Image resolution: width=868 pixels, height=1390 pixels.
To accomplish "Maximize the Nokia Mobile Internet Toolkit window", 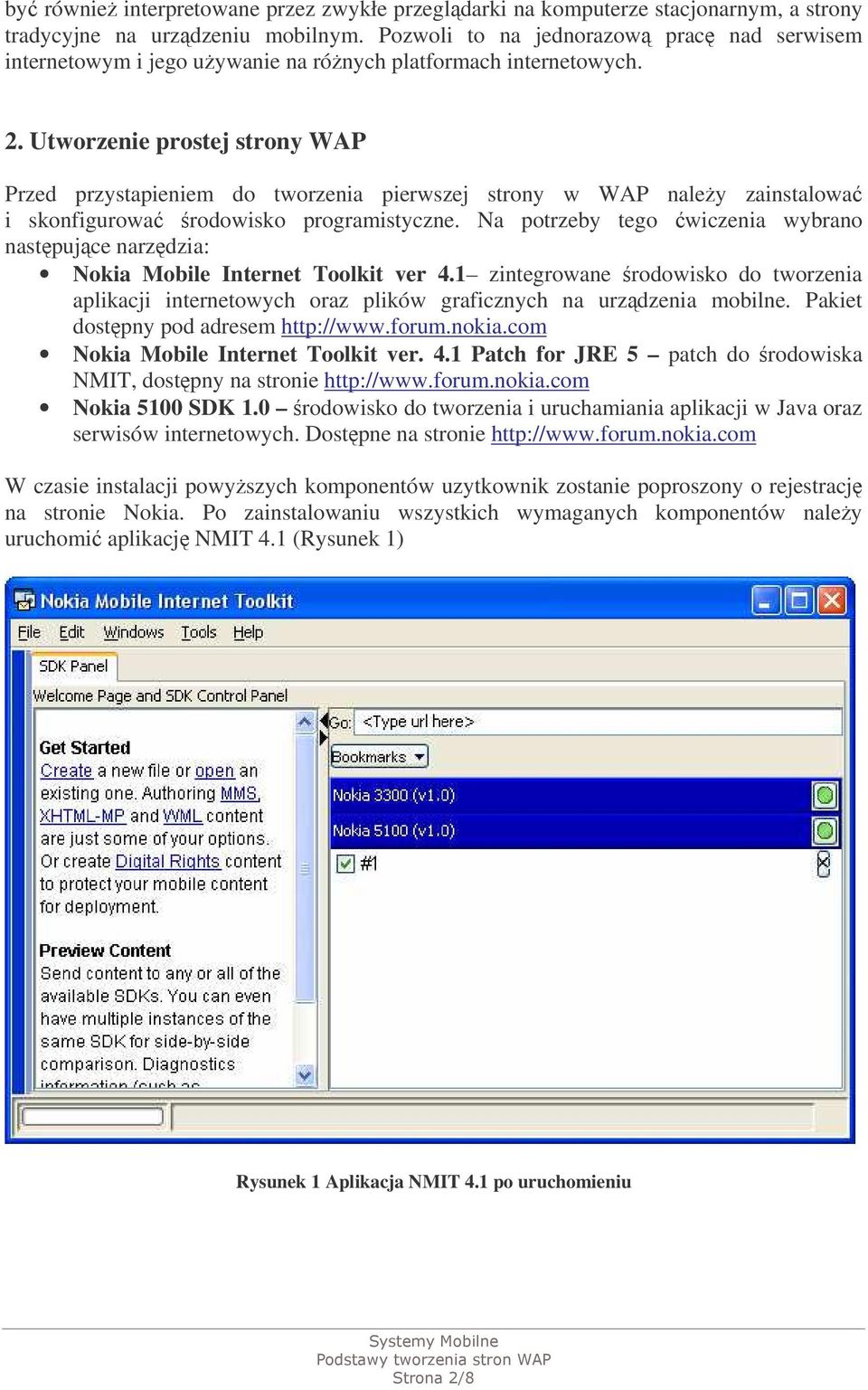I will click(799, 600).
